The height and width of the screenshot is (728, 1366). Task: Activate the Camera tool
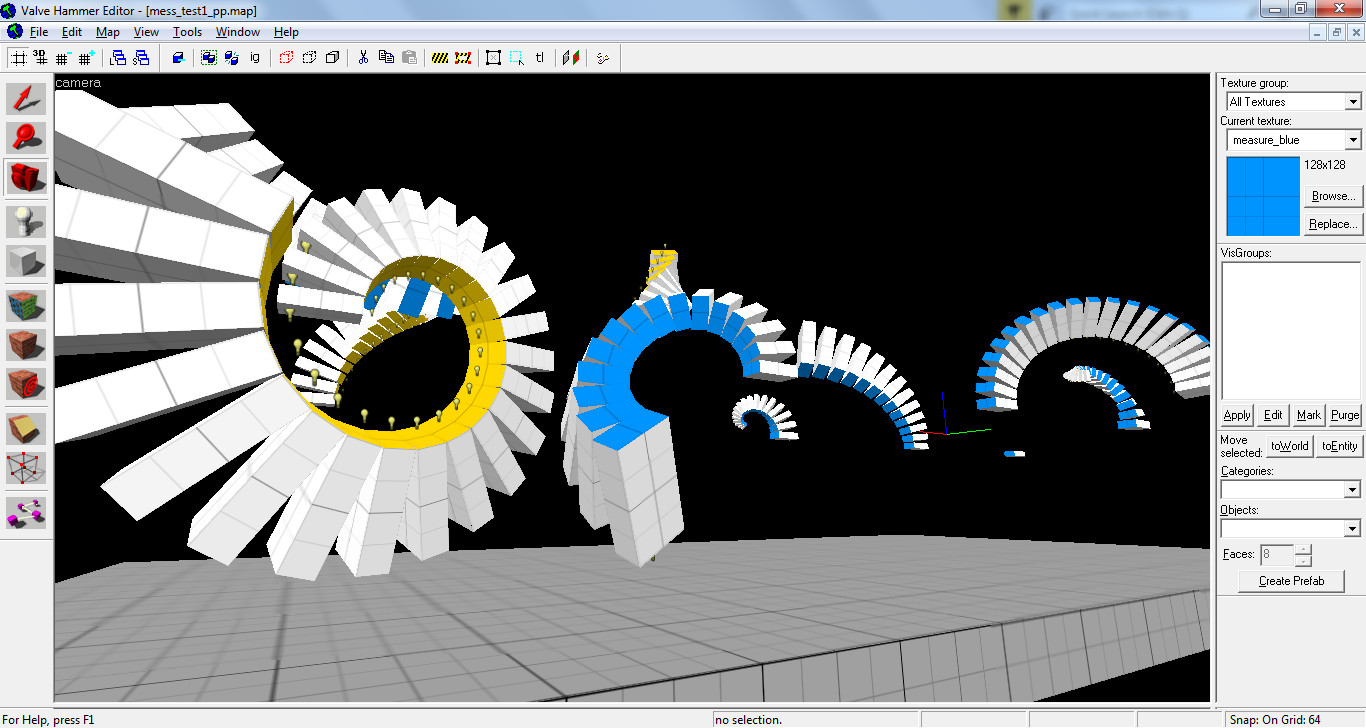[x=25, y=178]
